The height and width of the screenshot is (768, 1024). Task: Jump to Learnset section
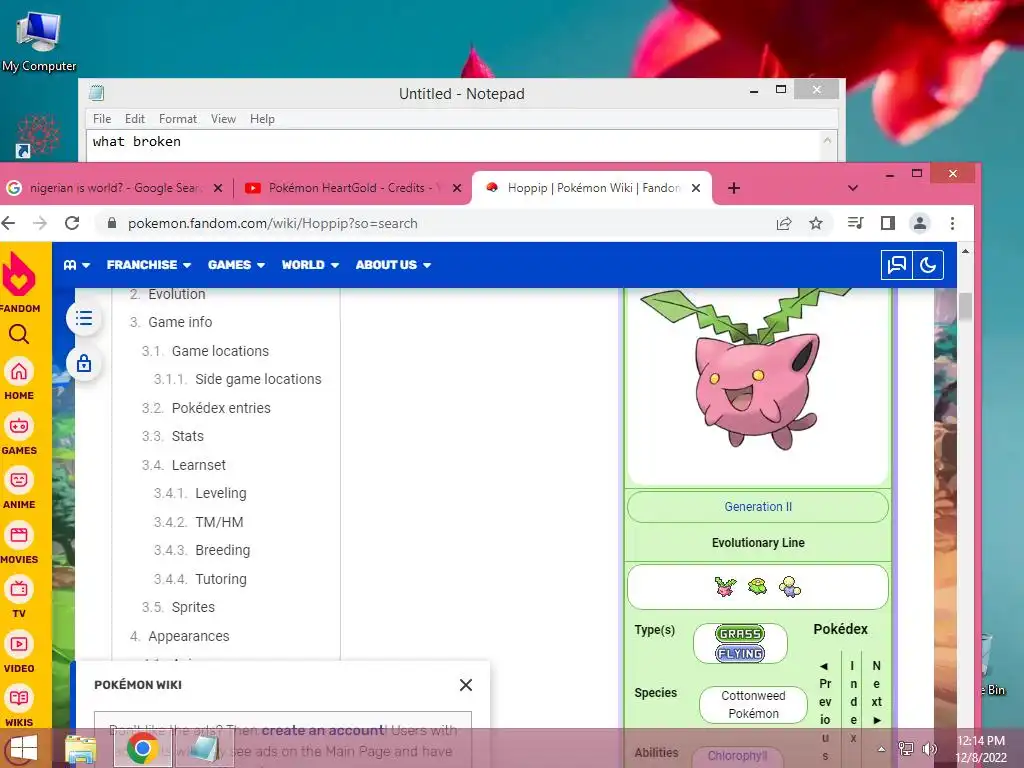click(x=199, y=465)
